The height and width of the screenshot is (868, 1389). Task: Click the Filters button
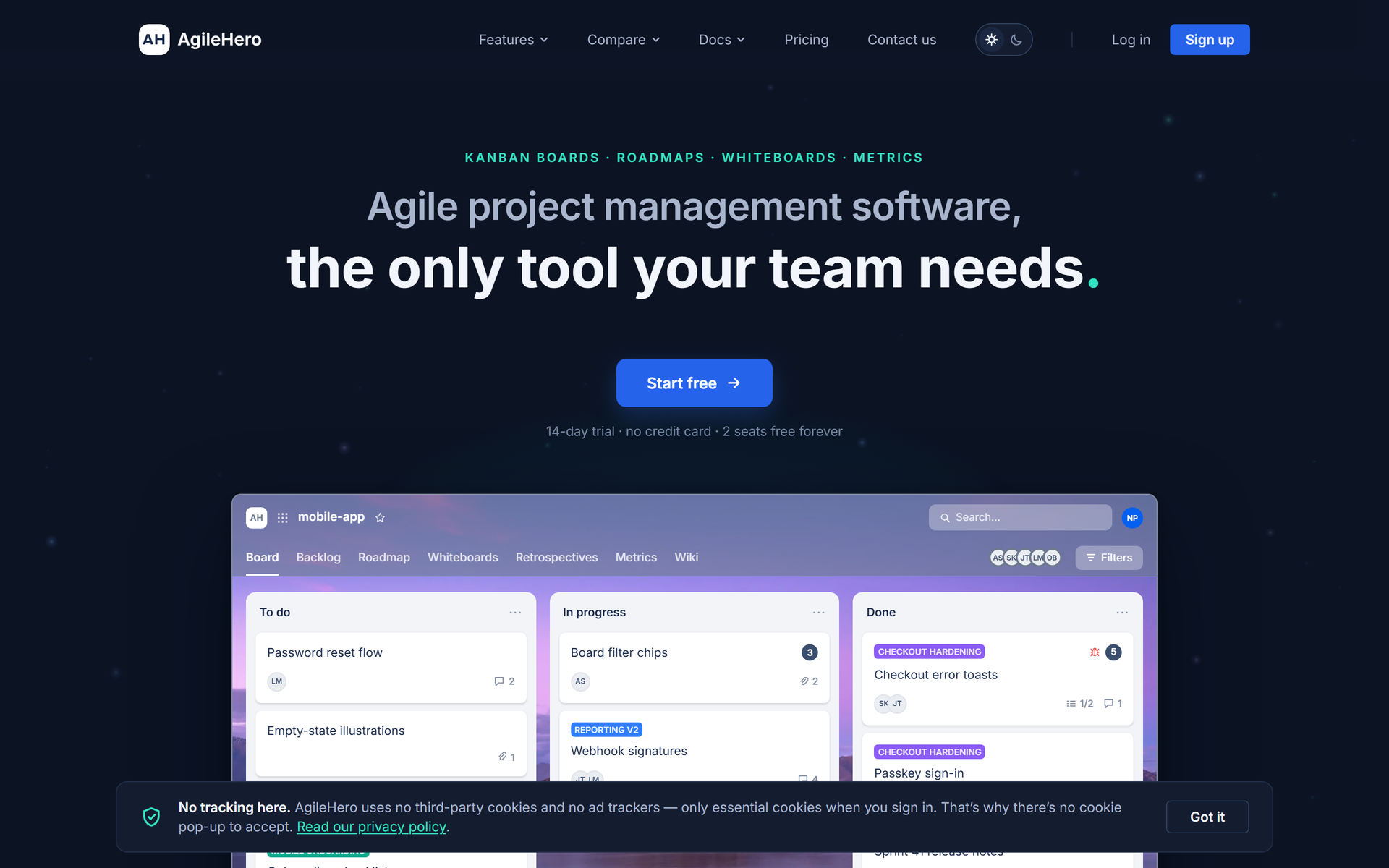point(1109,558)
